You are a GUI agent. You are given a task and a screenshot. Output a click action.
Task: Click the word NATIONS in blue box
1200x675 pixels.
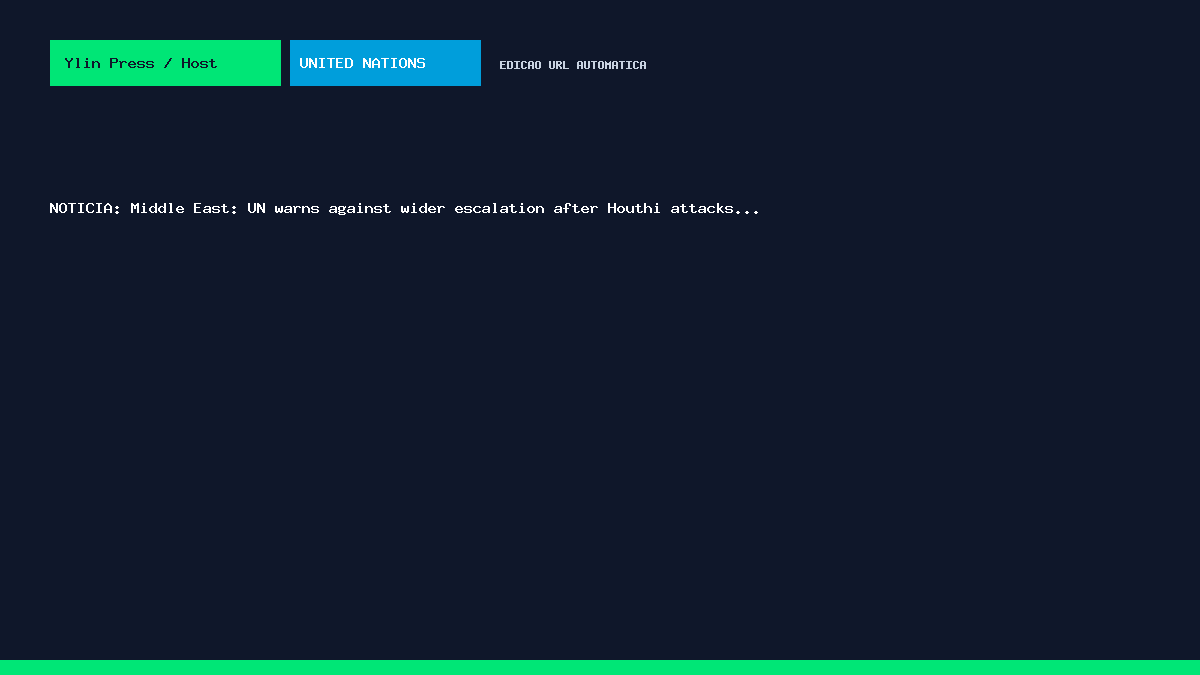394,63
